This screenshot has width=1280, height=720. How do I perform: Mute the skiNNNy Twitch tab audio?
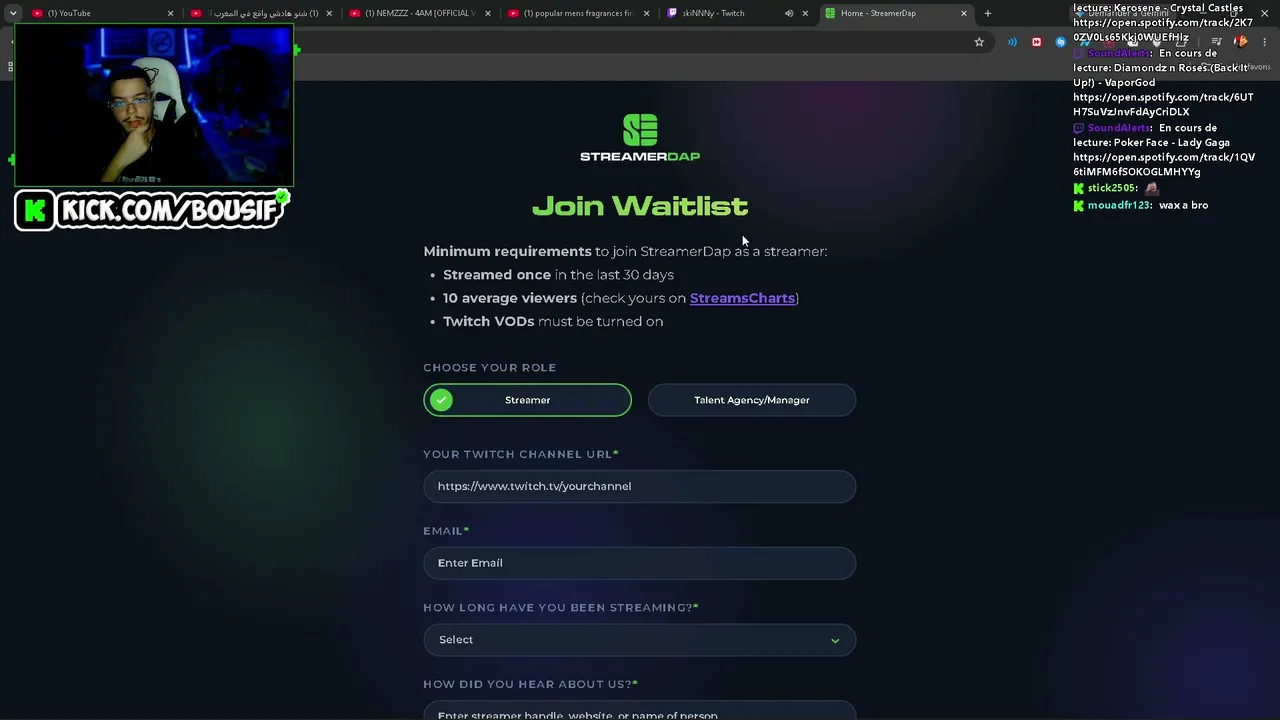pyautogui.click(x=789, y=13)
